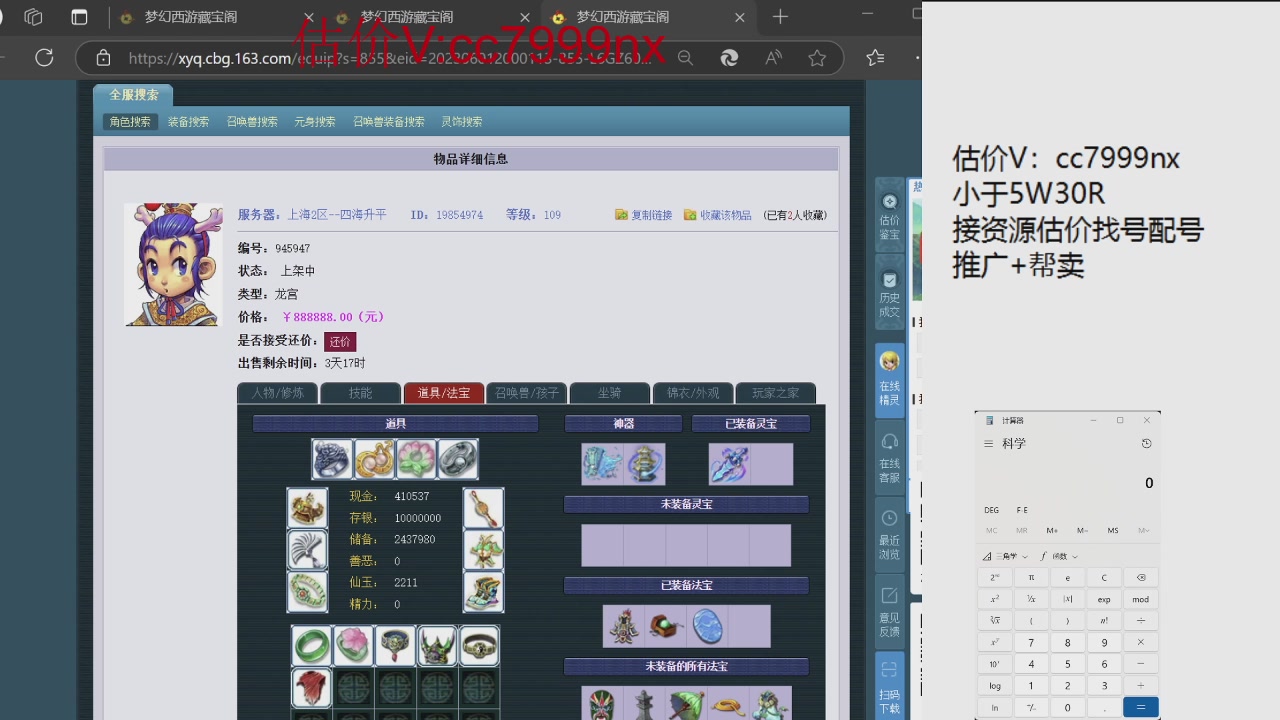Switch to 玩家之家 tab

click(776, 393)
